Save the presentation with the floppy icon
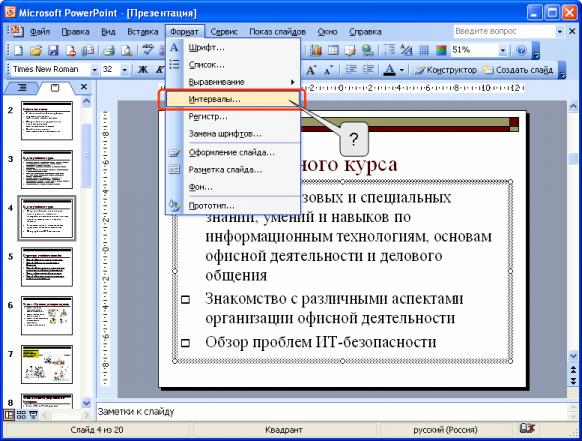 pos(53,50)
